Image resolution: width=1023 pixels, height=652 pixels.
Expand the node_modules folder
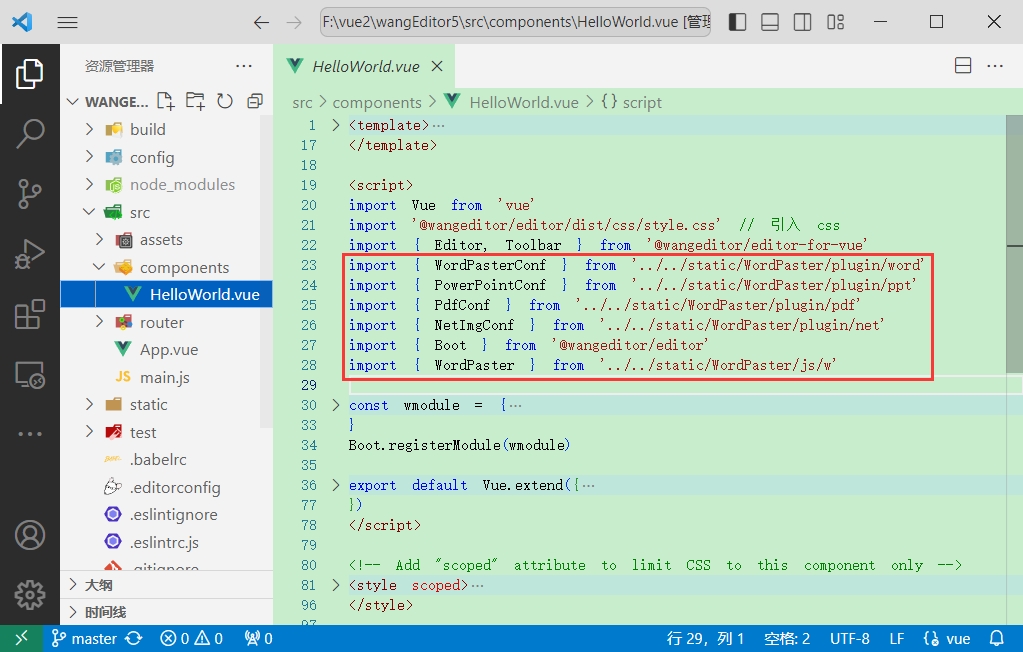click(x=182, y=184)
